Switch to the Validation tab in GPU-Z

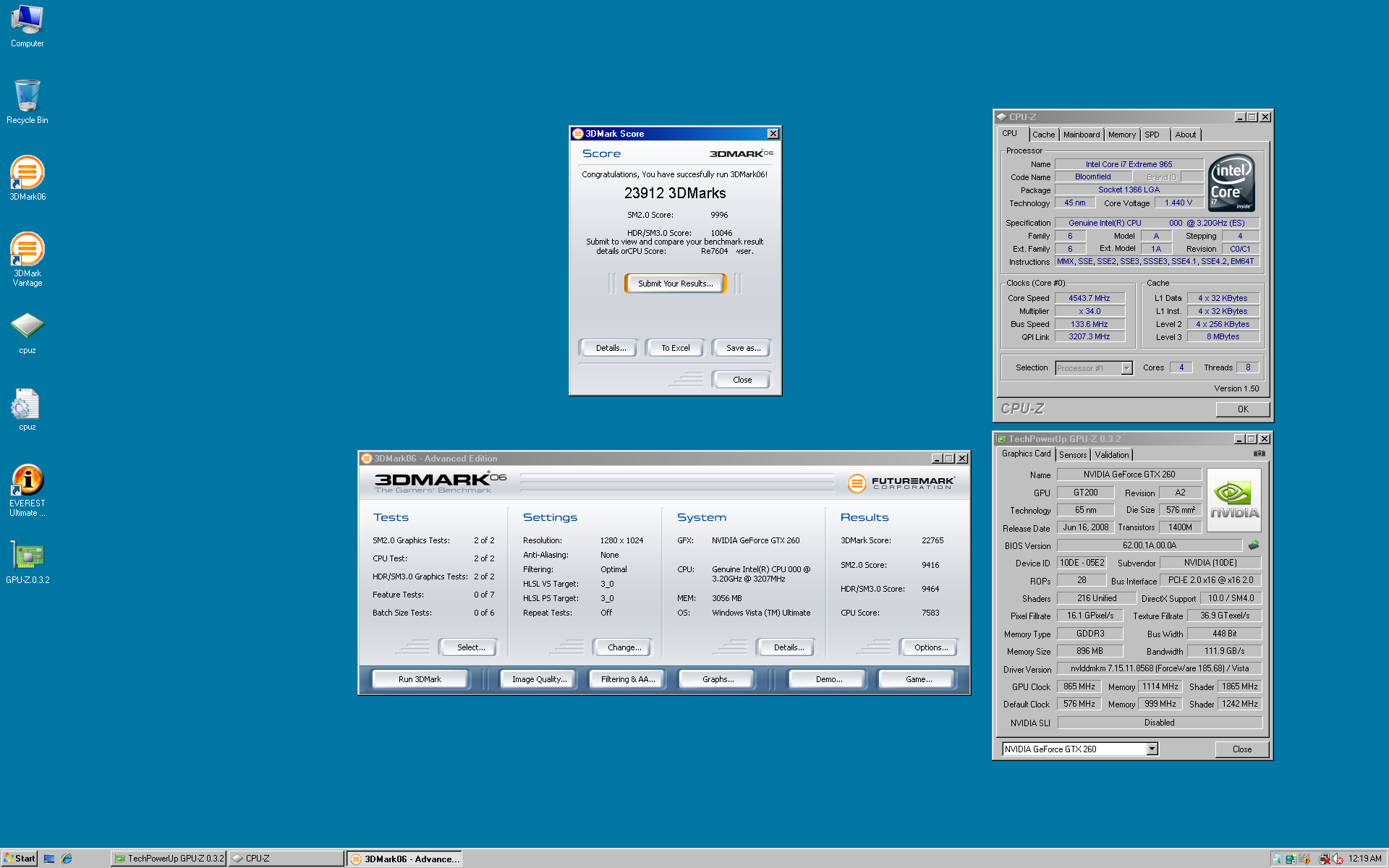tap(1111, 455)
